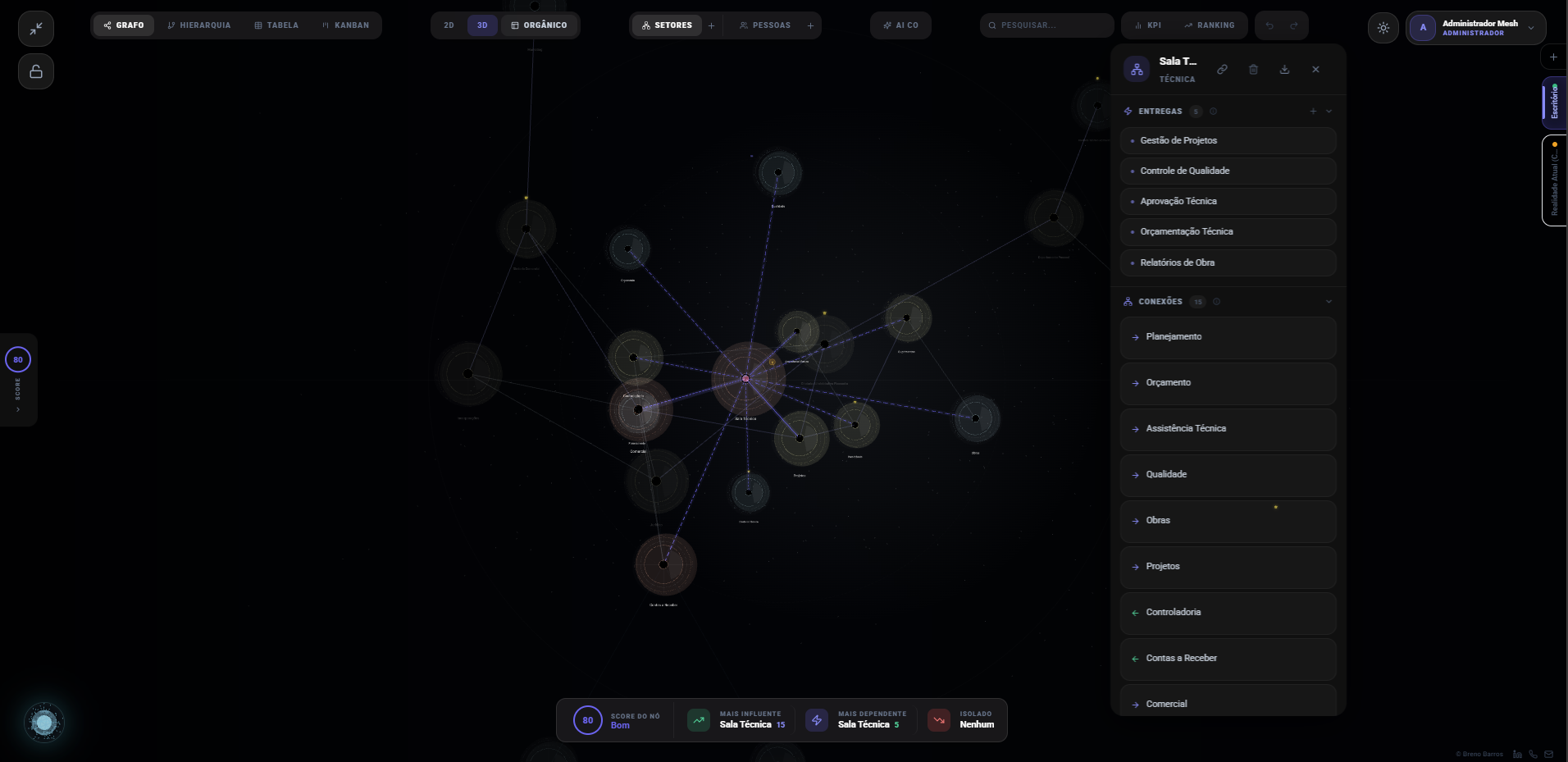1568x762 pixels.
Task: Close the Sala Técnica details panel
Action: pos(1315,70)
